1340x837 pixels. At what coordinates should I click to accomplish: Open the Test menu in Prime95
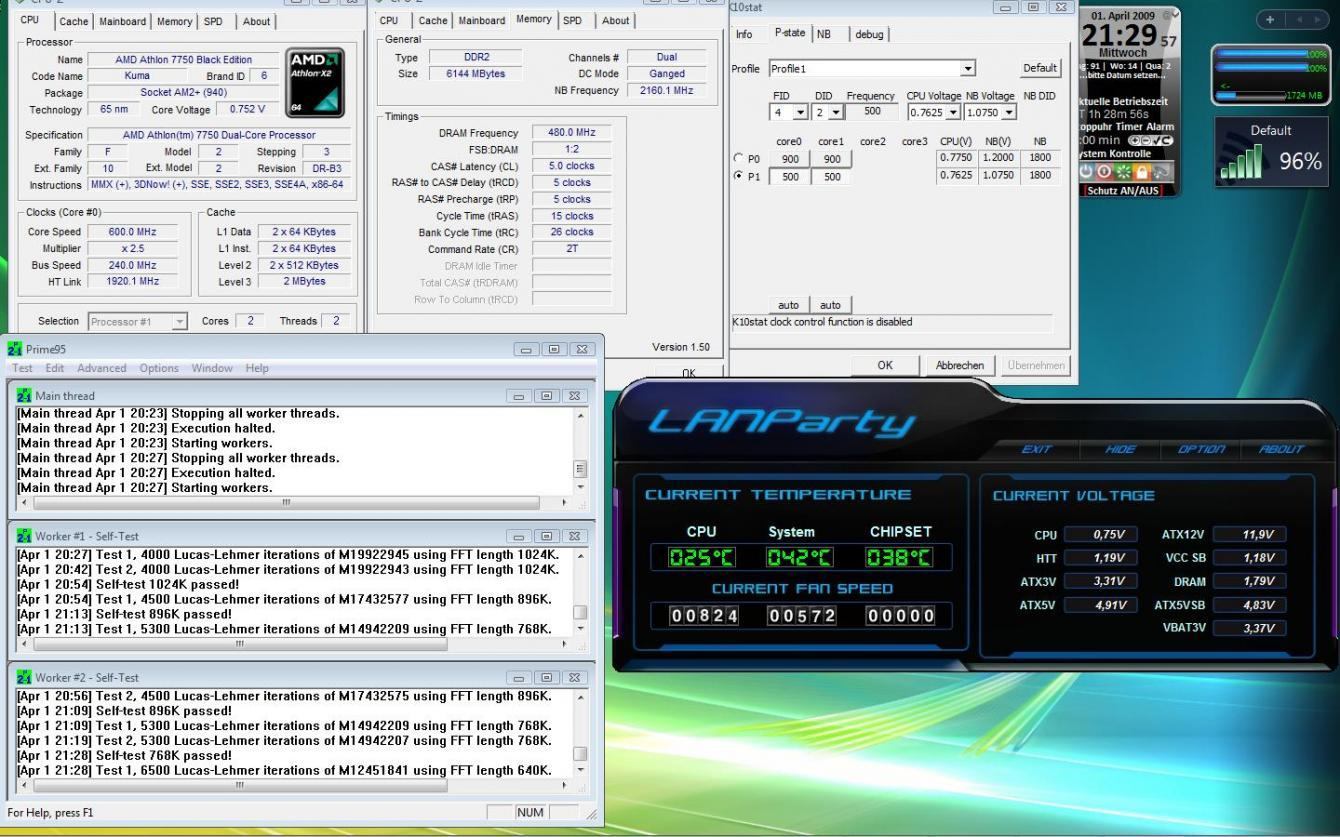click(x=22, y=368)
